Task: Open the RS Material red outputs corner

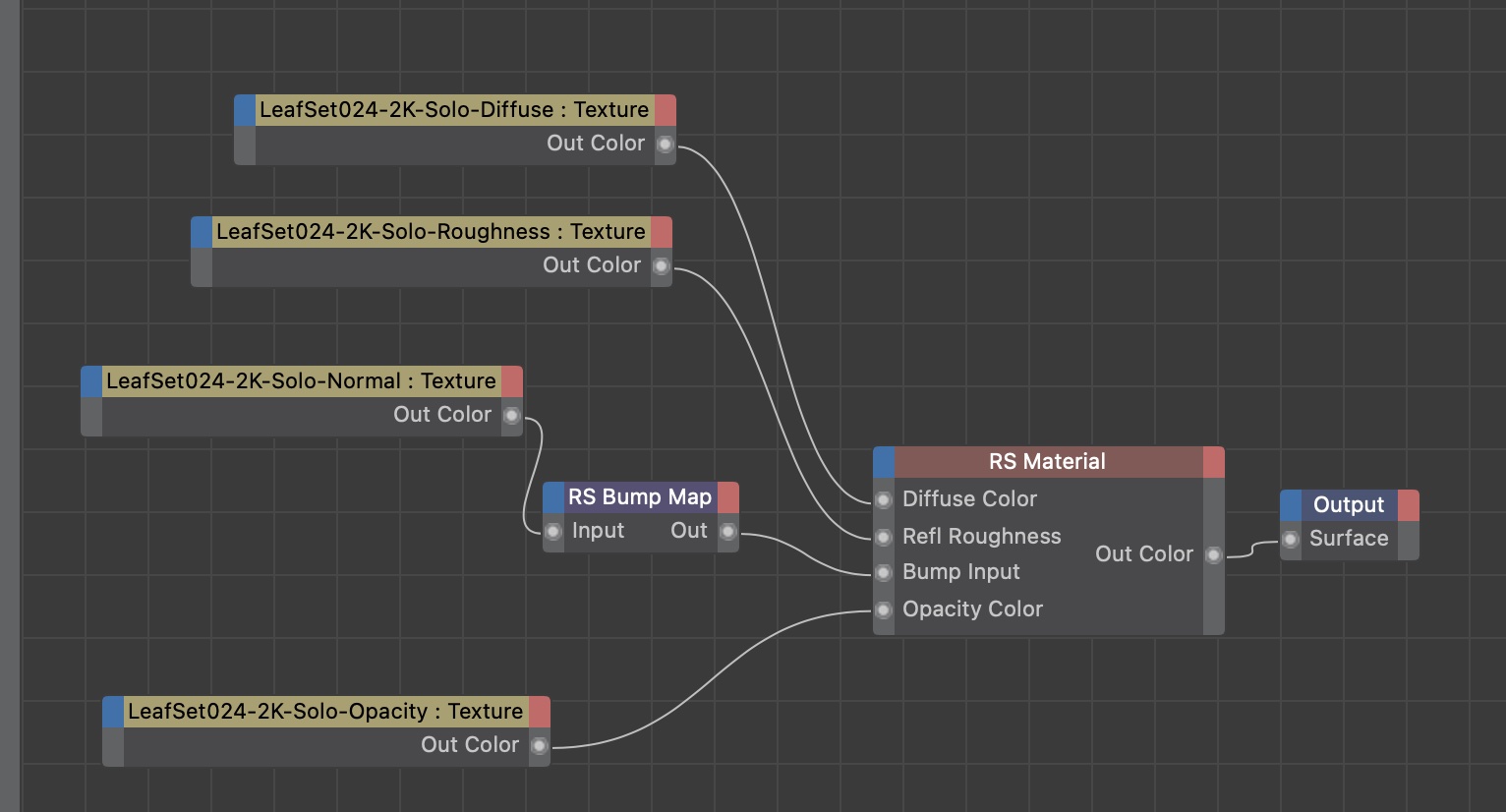Action: click(1214, 462)
